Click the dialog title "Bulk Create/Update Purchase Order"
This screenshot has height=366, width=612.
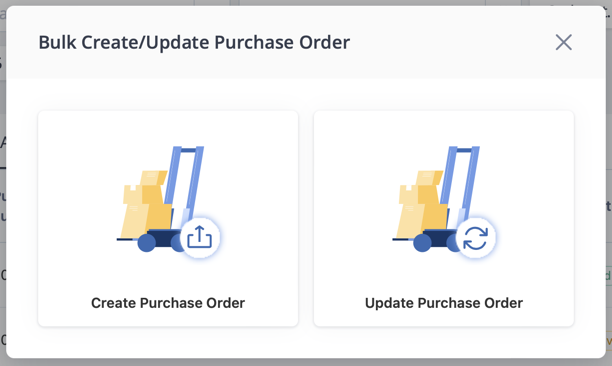[194, 42]
